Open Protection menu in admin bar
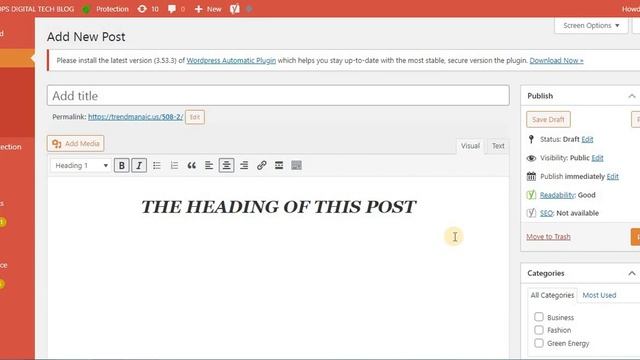 point(106,9)
